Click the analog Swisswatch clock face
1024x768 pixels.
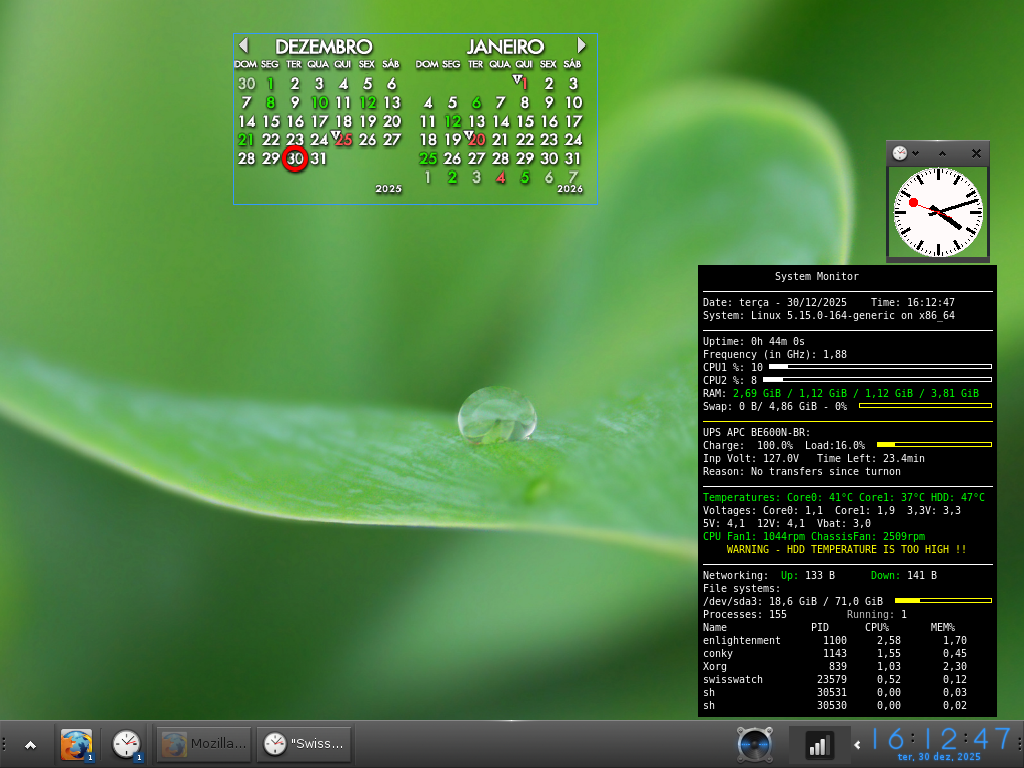(938, 212)
